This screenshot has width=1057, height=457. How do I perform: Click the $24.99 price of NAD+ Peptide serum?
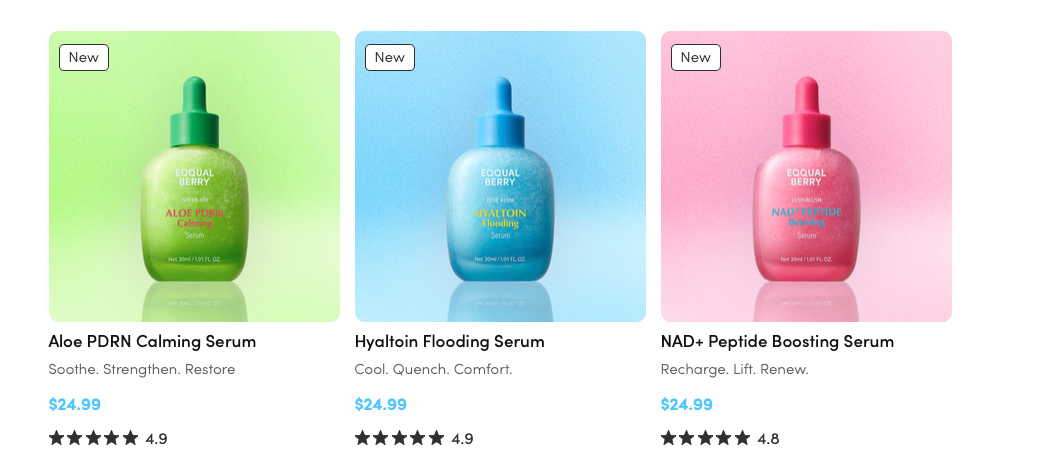(x=687, y=404)
